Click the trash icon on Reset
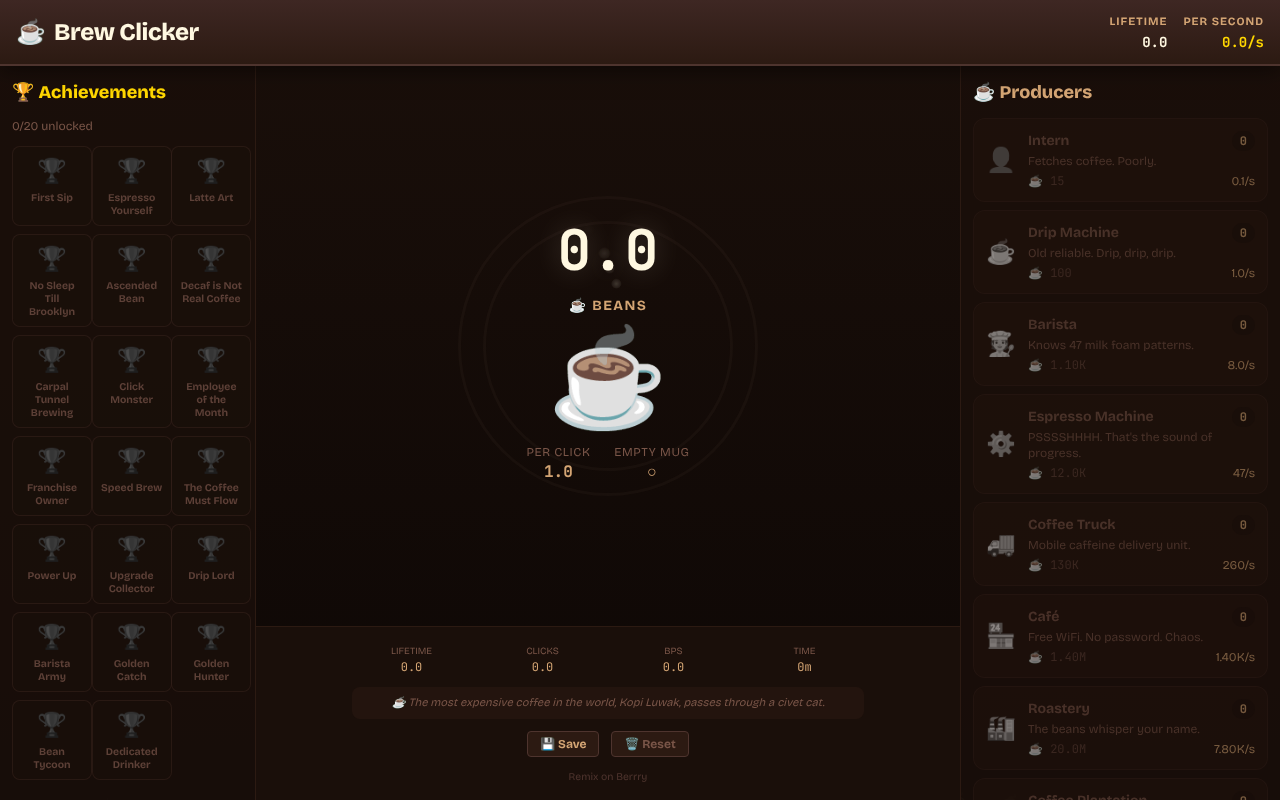The width and height of the screenshot is (1280, 800). (633, 743)
